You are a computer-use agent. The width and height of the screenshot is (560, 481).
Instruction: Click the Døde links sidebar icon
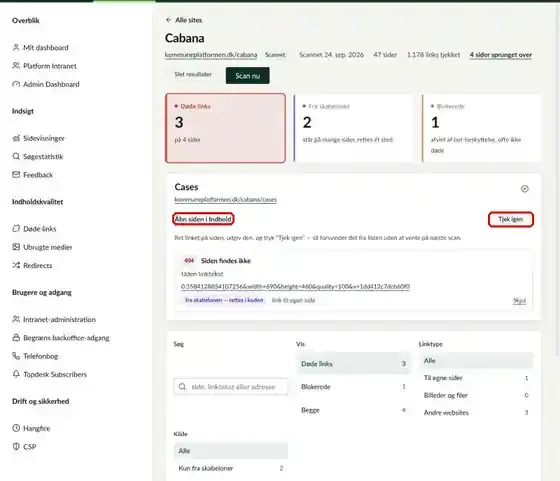coord(16,229)
